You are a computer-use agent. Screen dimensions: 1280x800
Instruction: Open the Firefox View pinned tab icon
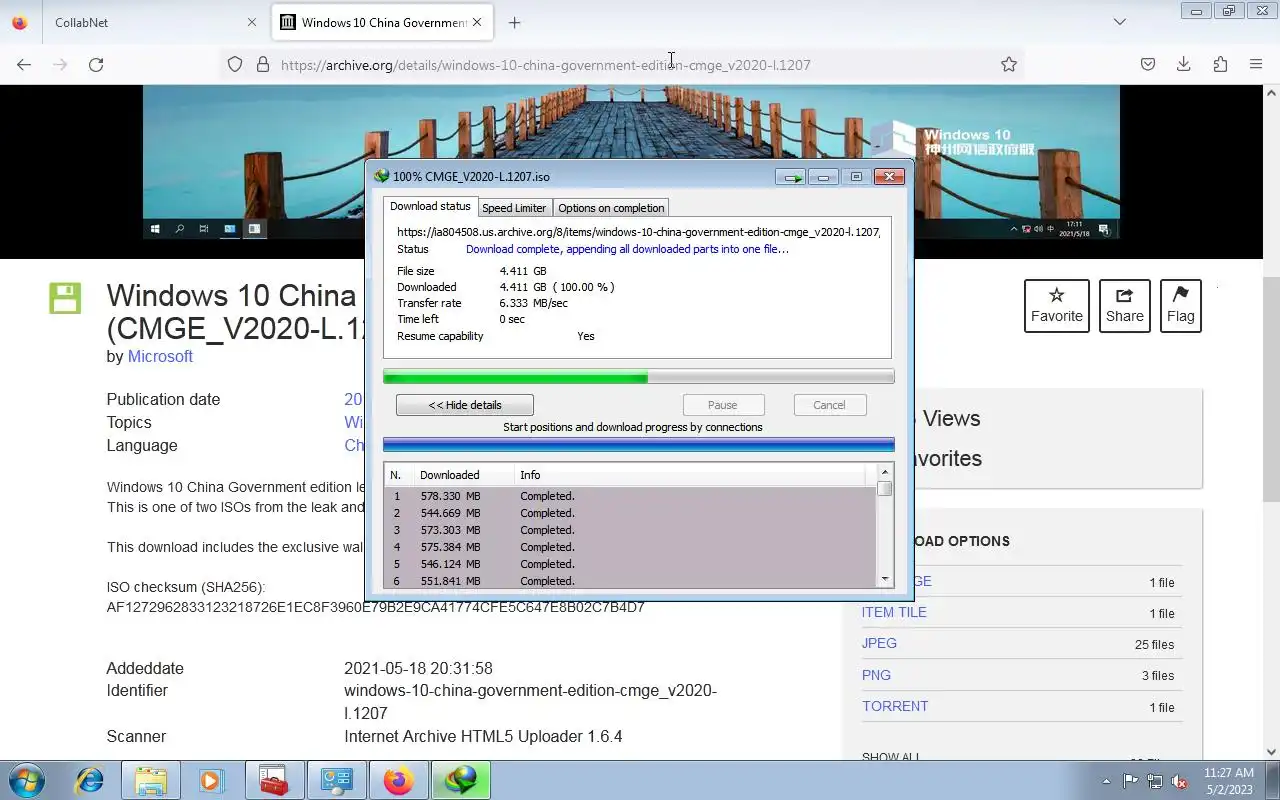tap(20, 22)
